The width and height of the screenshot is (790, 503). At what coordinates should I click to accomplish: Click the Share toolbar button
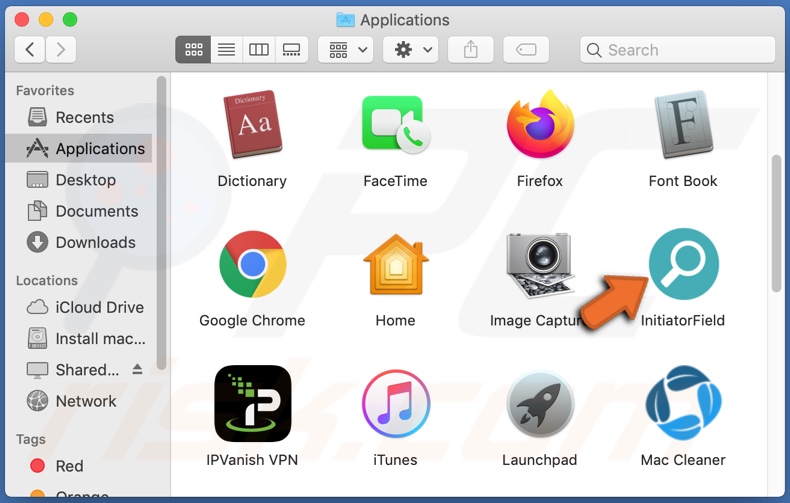point(471,49)
